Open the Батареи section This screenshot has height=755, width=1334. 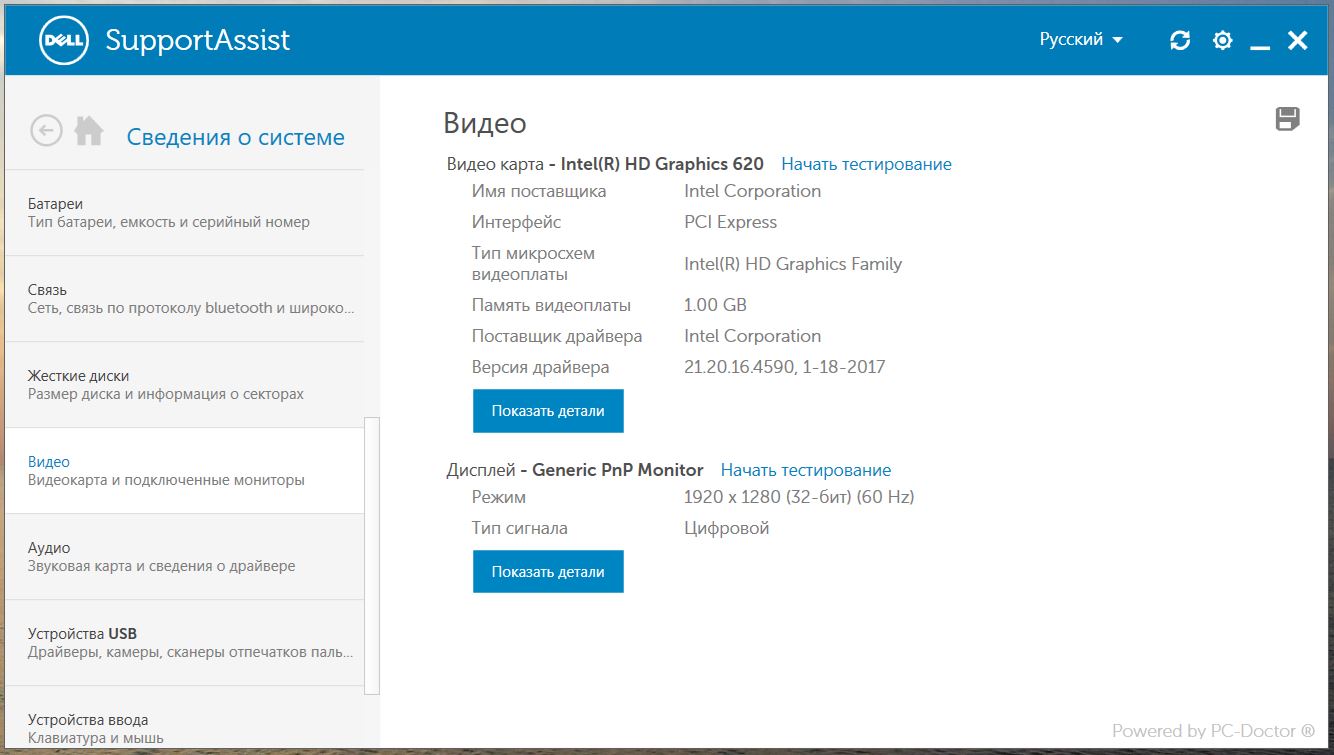[185, 213]
